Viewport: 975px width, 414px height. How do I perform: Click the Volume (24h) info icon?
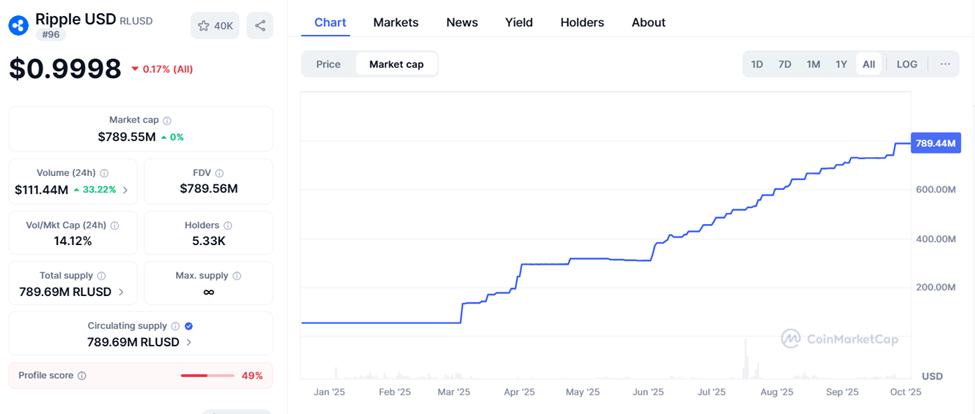[x=104, y=173]
